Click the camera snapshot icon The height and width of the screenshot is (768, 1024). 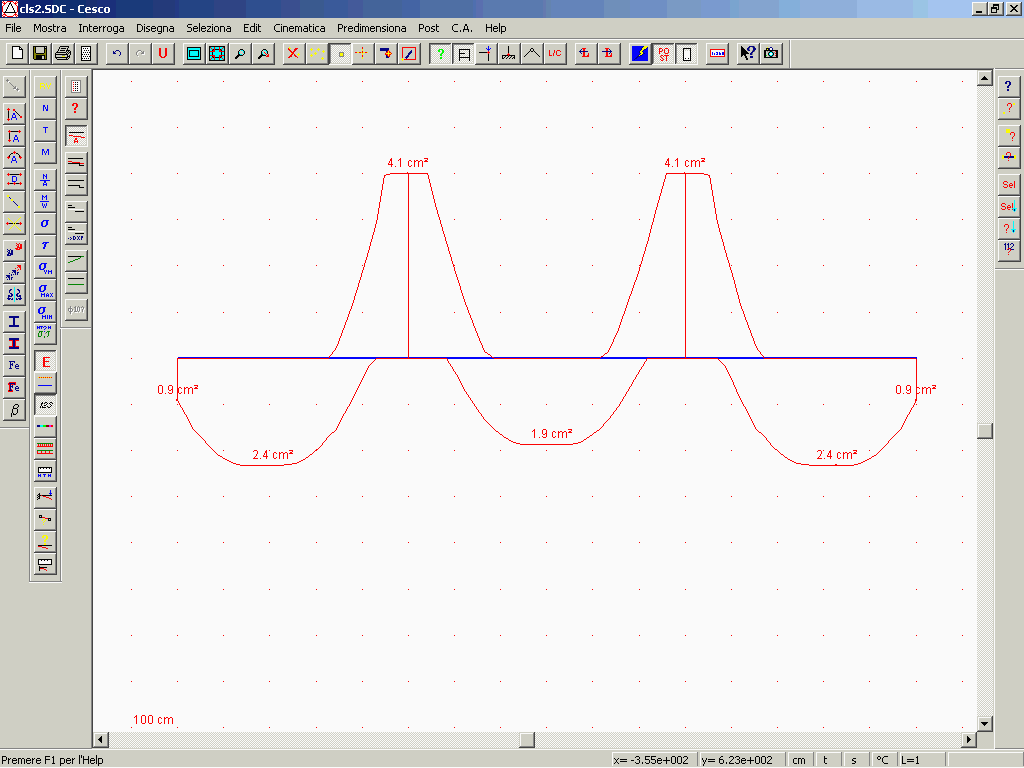pos(771,53)
